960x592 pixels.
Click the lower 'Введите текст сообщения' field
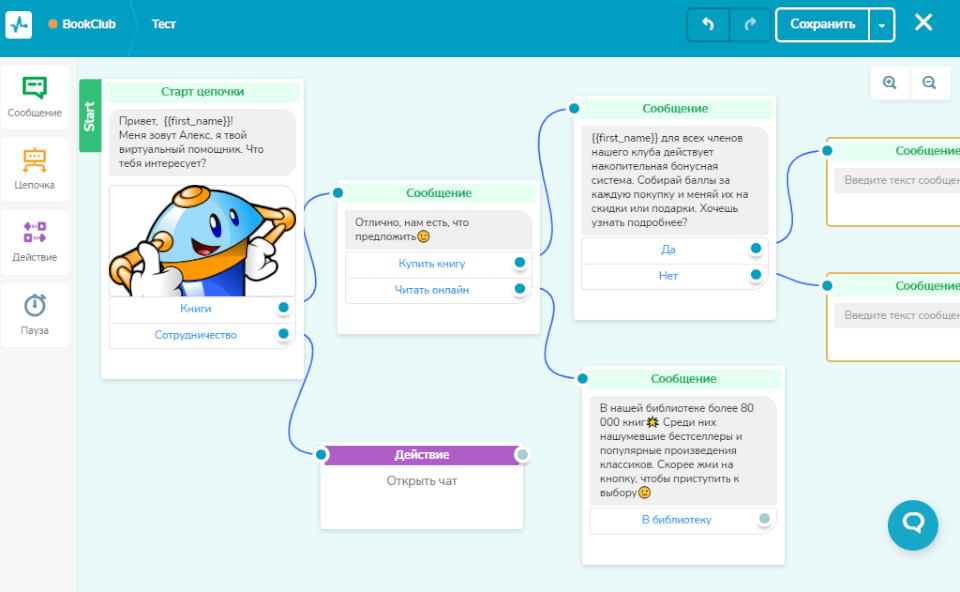(898, 315)
